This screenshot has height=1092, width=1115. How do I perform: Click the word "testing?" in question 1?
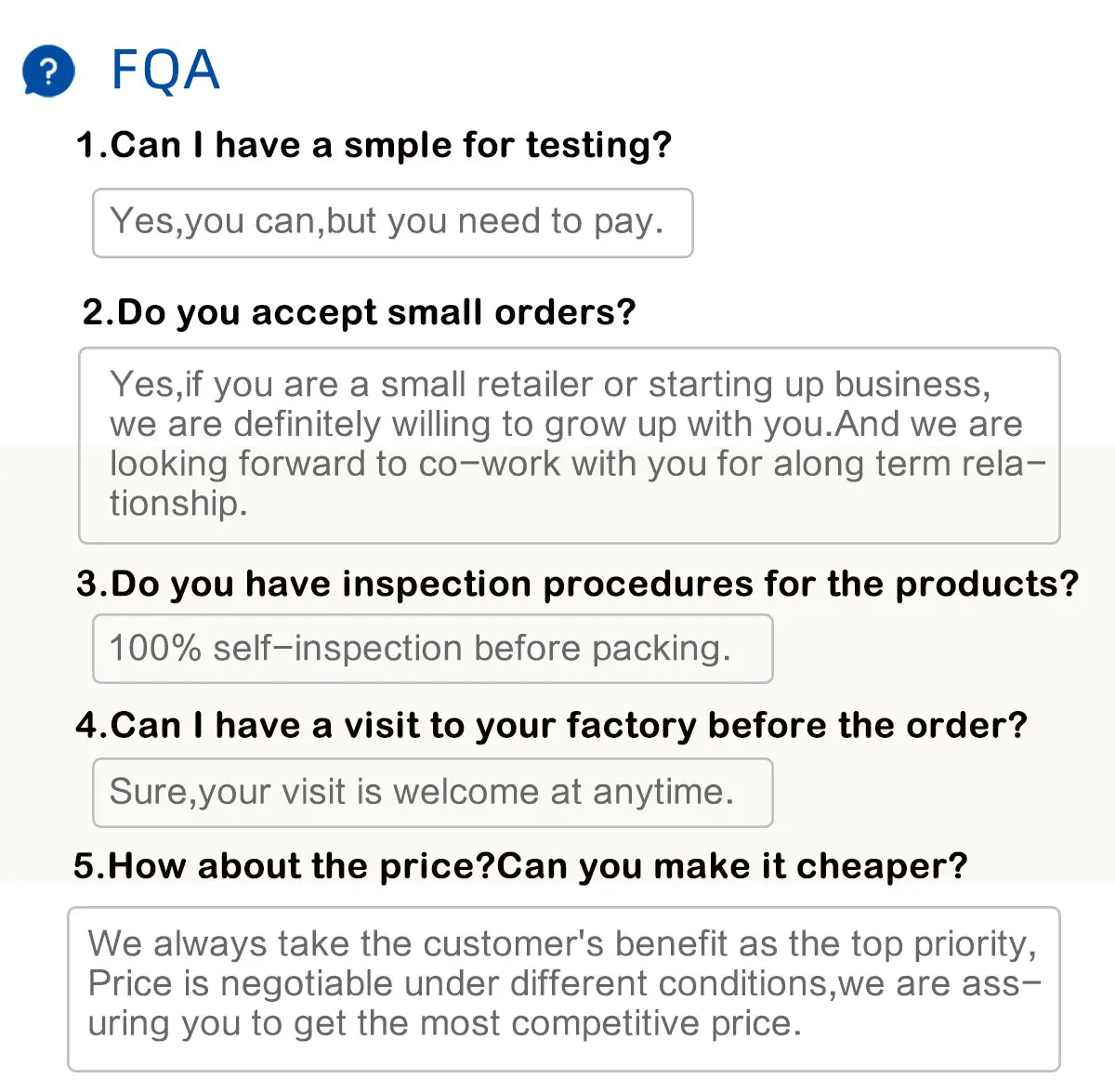tap(598, 145)
